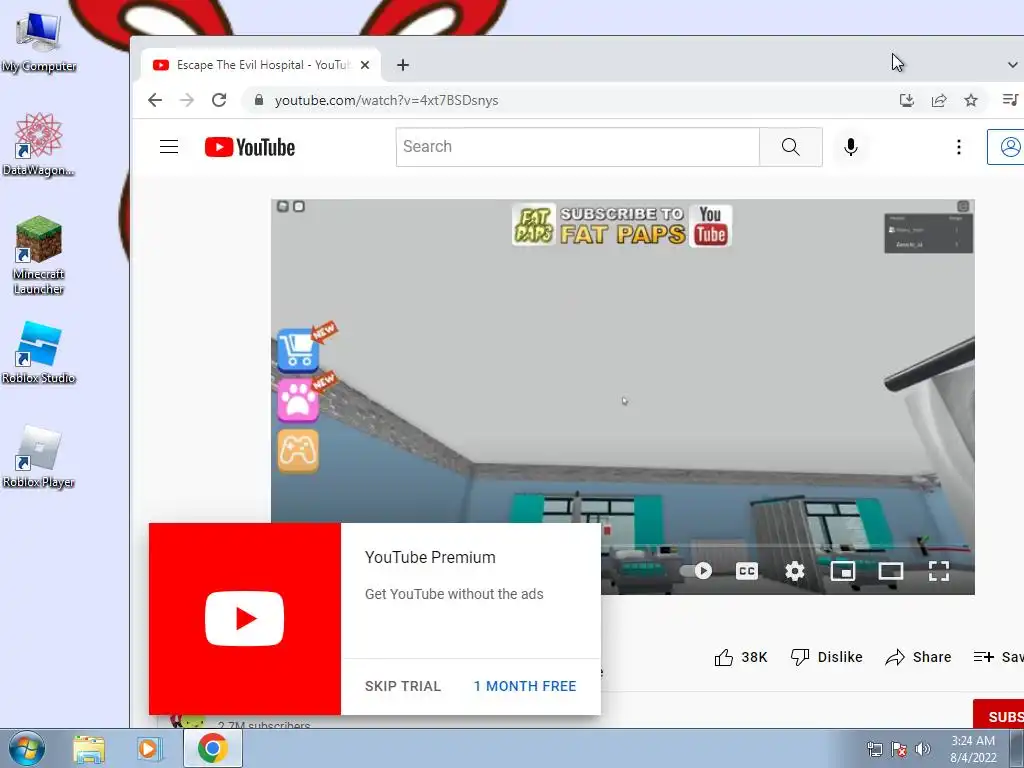
Task: Click the address bar URL
Action: (386, 101)
